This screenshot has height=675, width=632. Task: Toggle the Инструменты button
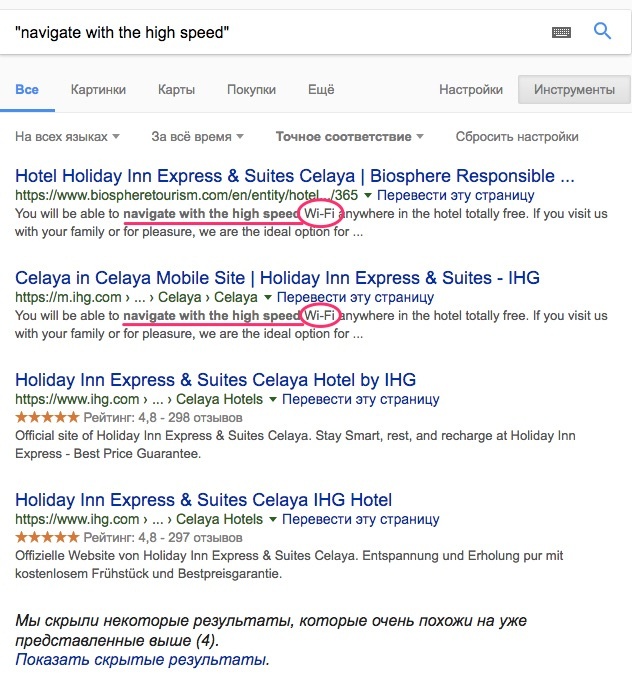click(x=574, y=90)
